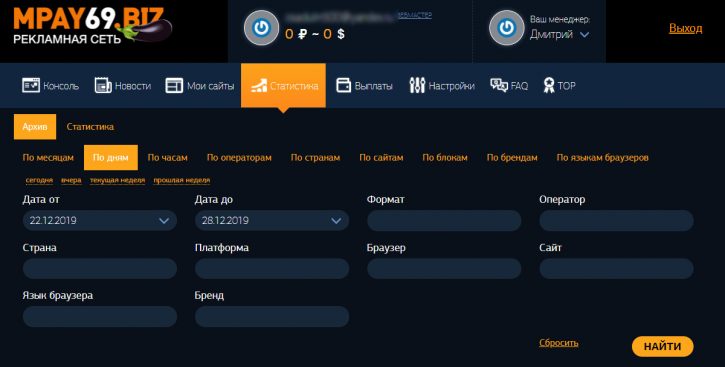Screen dimensions: 725x367
Task: Open the Формат filter field
Action: [x=444, y=220]
